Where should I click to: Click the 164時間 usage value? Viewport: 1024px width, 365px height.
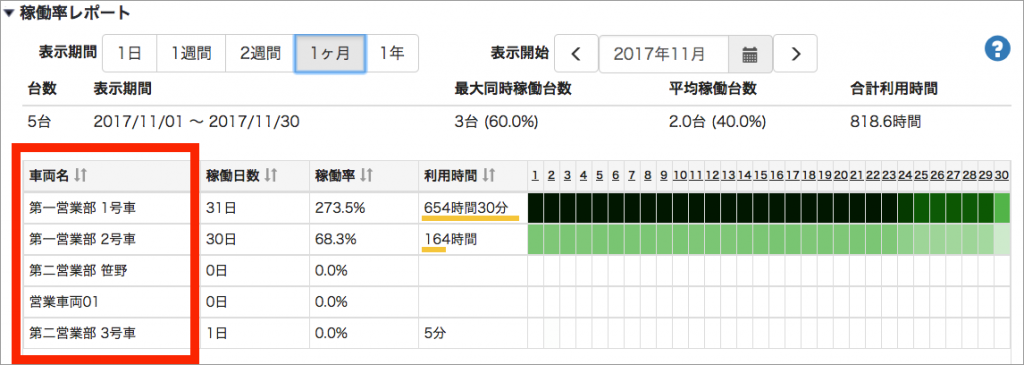point(451,239)
